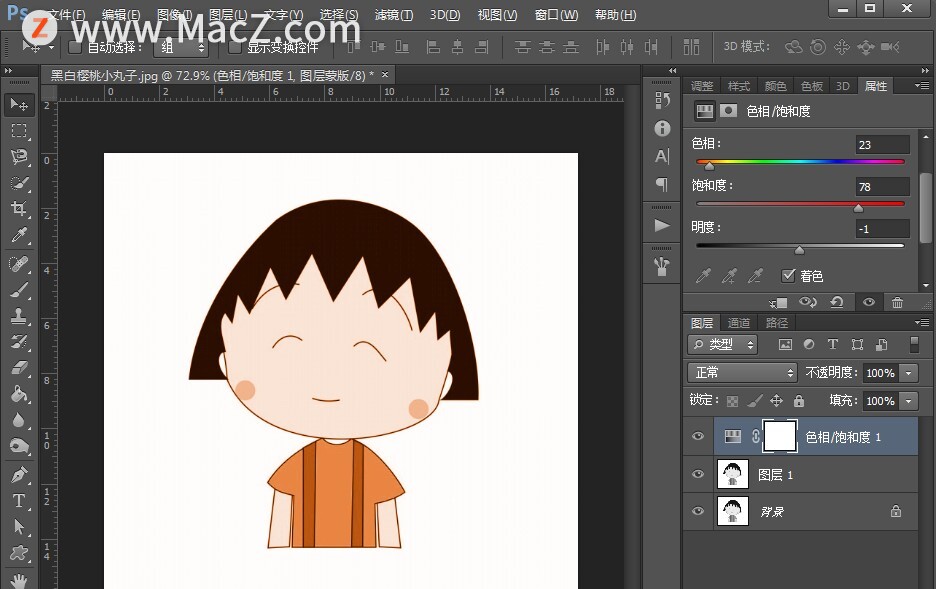The image size is (936, 589).
Task: Open the 窗口(W) menu
Action: (556, 15)
